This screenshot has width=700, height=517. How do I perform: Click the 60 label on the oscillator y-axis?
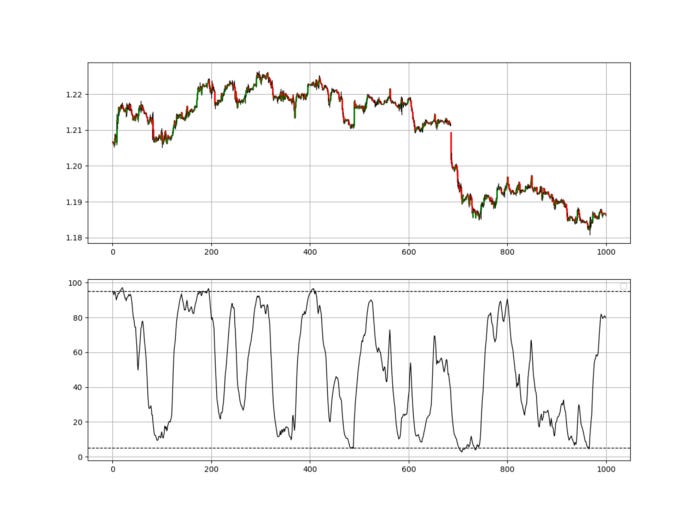tap(78, 353)
